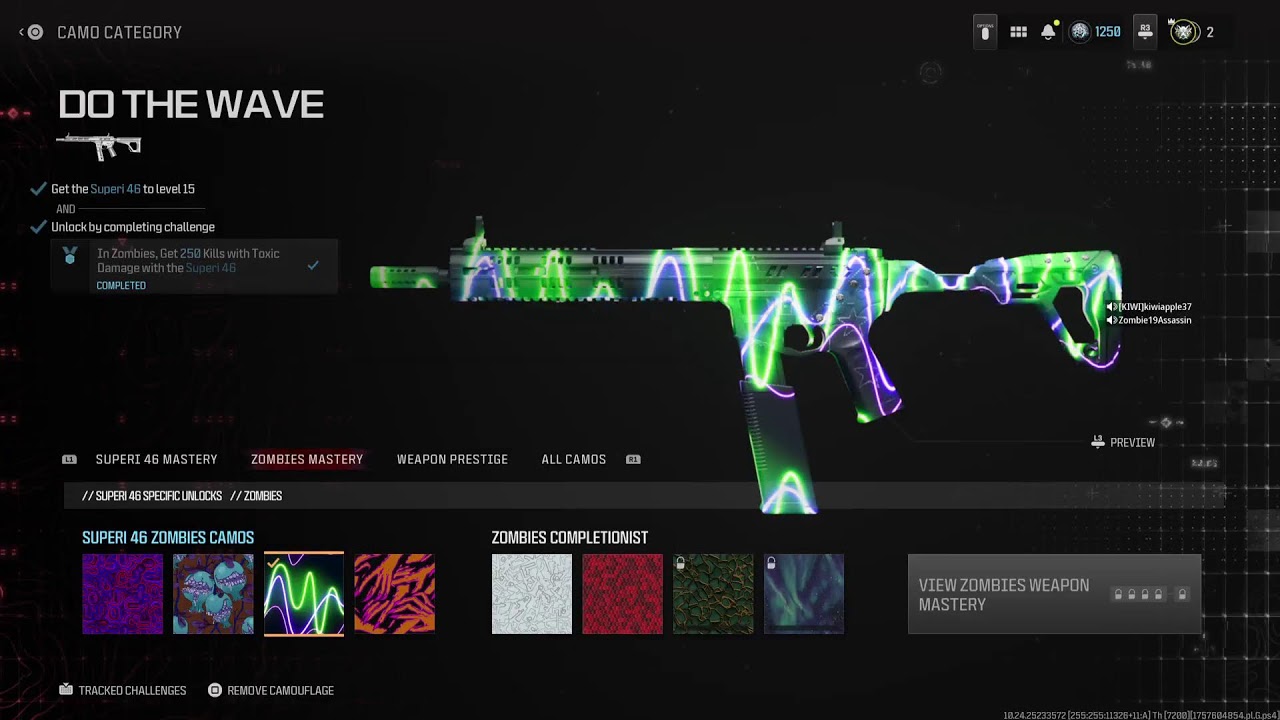Check the notifications bell icon
This screenshot has width=1280, height=720.
(x=1048, y=32)
